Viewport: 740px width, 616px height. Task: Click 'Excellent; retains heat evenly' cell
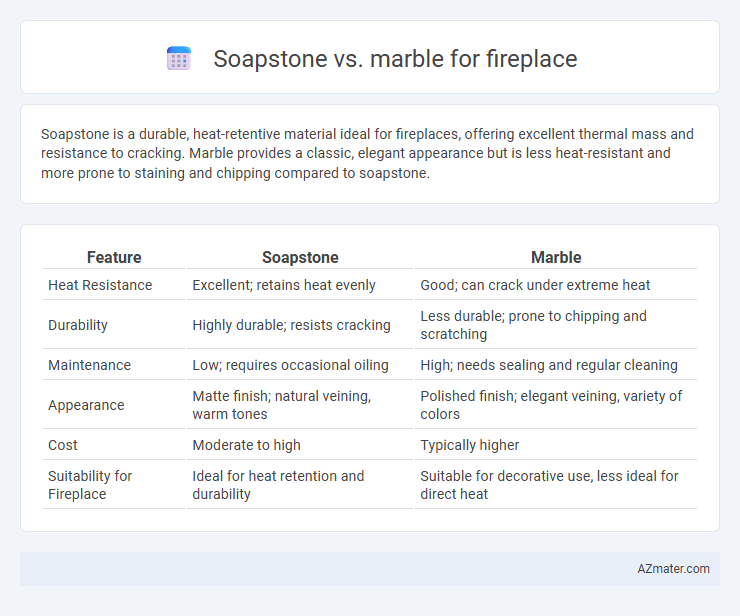pyautogui.click(x=284, y=285)
